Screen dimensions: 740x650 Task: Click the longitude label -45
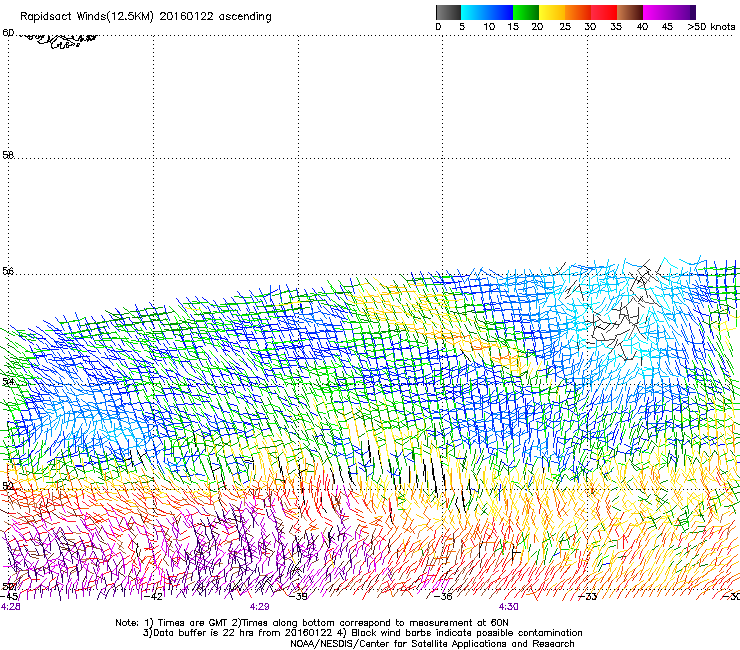click(x=9, y=596)
